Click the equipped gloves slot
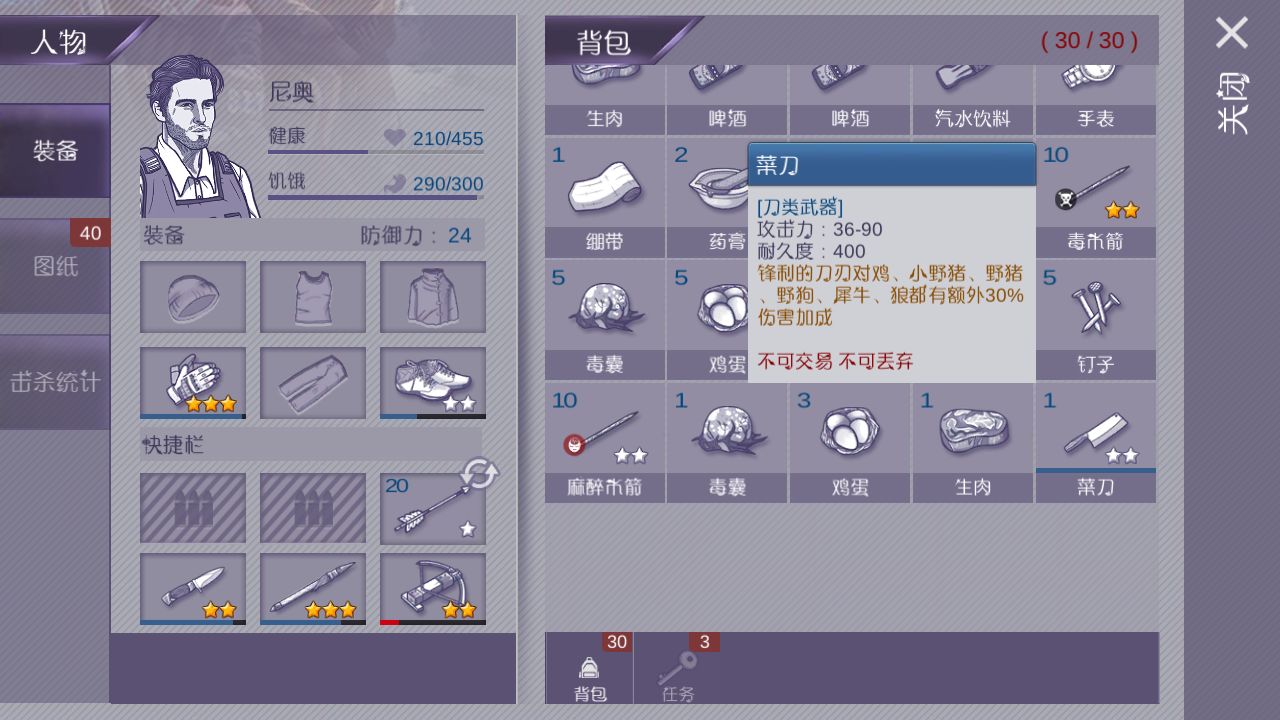The width and height of the screenshot is (1280, 720). point(193,383)
